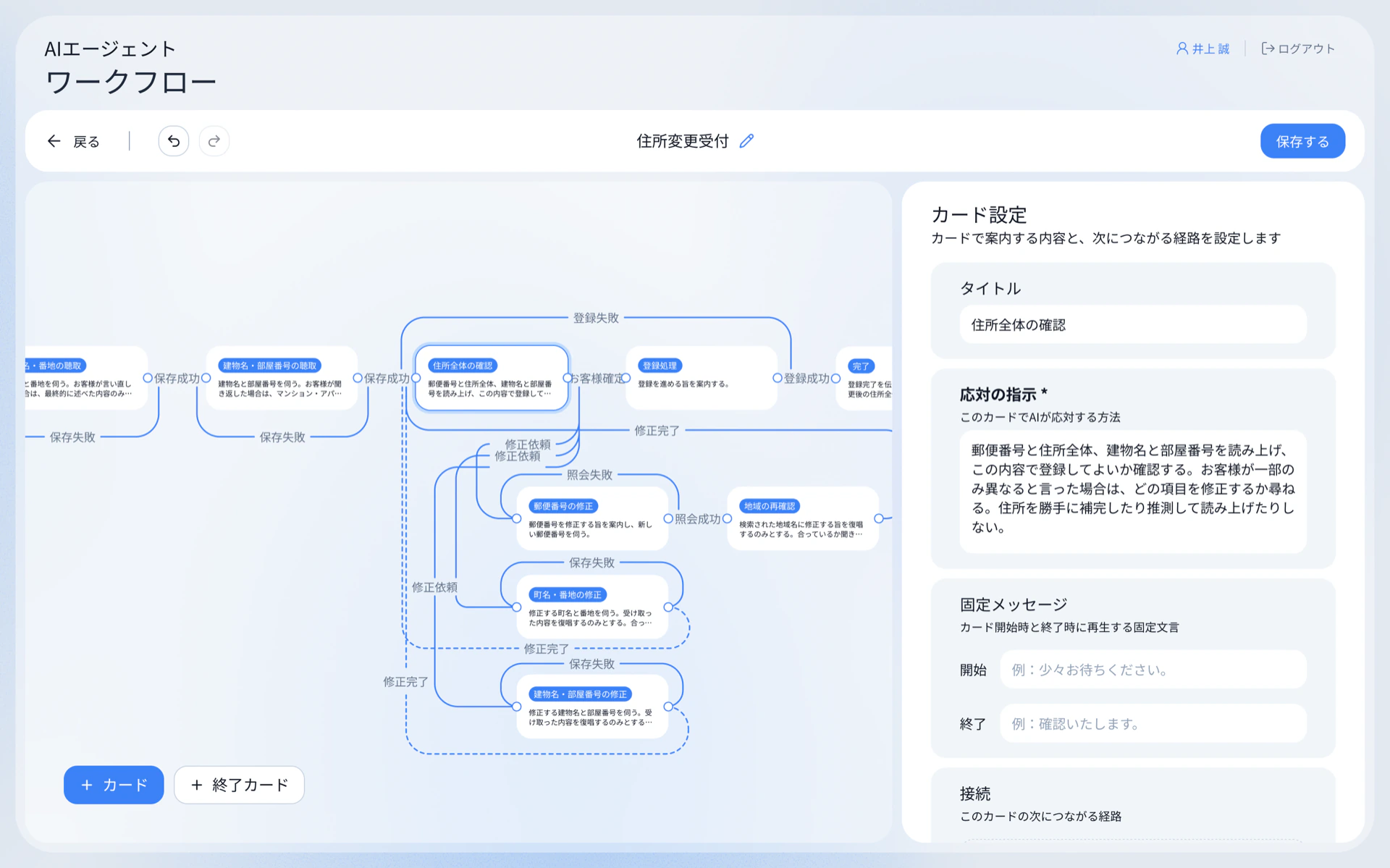Select the 建物名・部屋番号の修正 card
The height and width of the screenshot is (868, 1390).
click(592, 707)
